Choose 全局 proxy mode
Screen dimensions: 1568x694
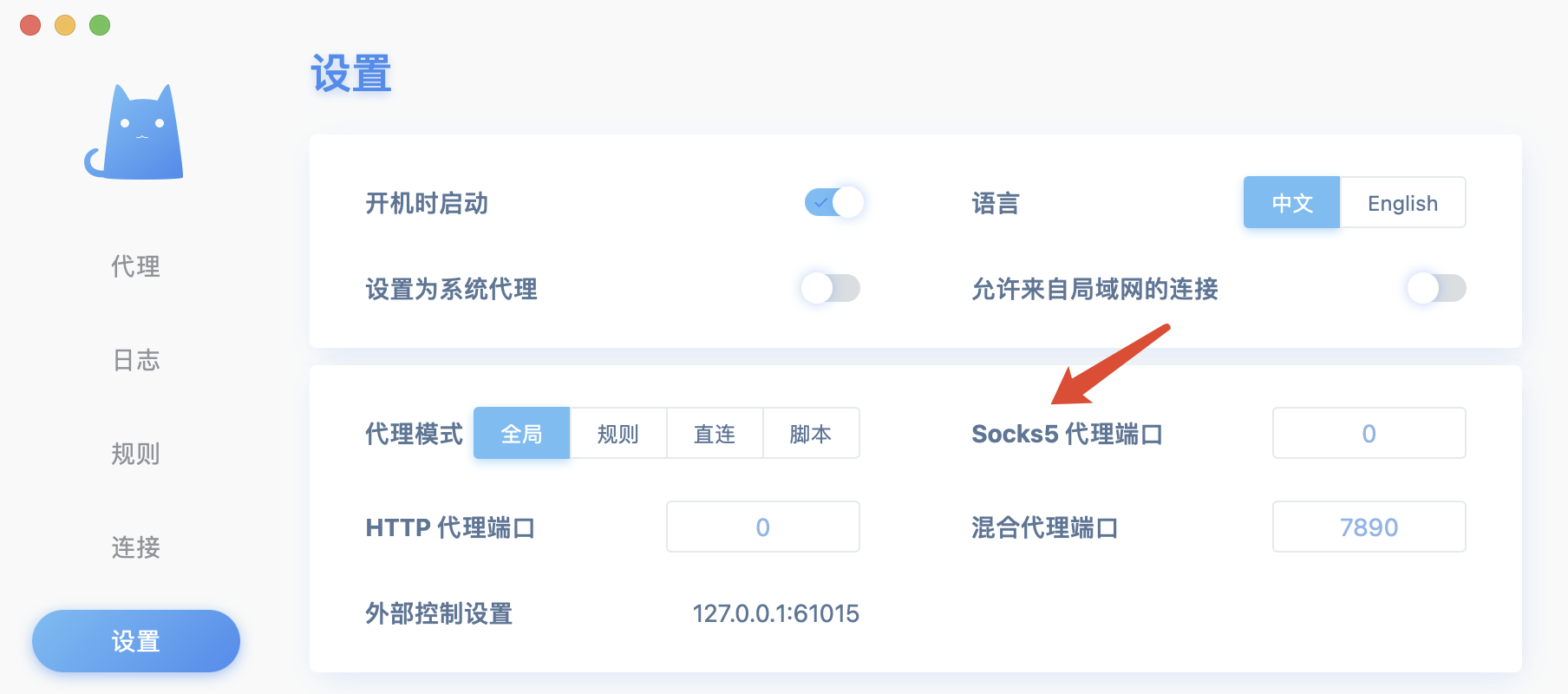click(x=521, y=434)
